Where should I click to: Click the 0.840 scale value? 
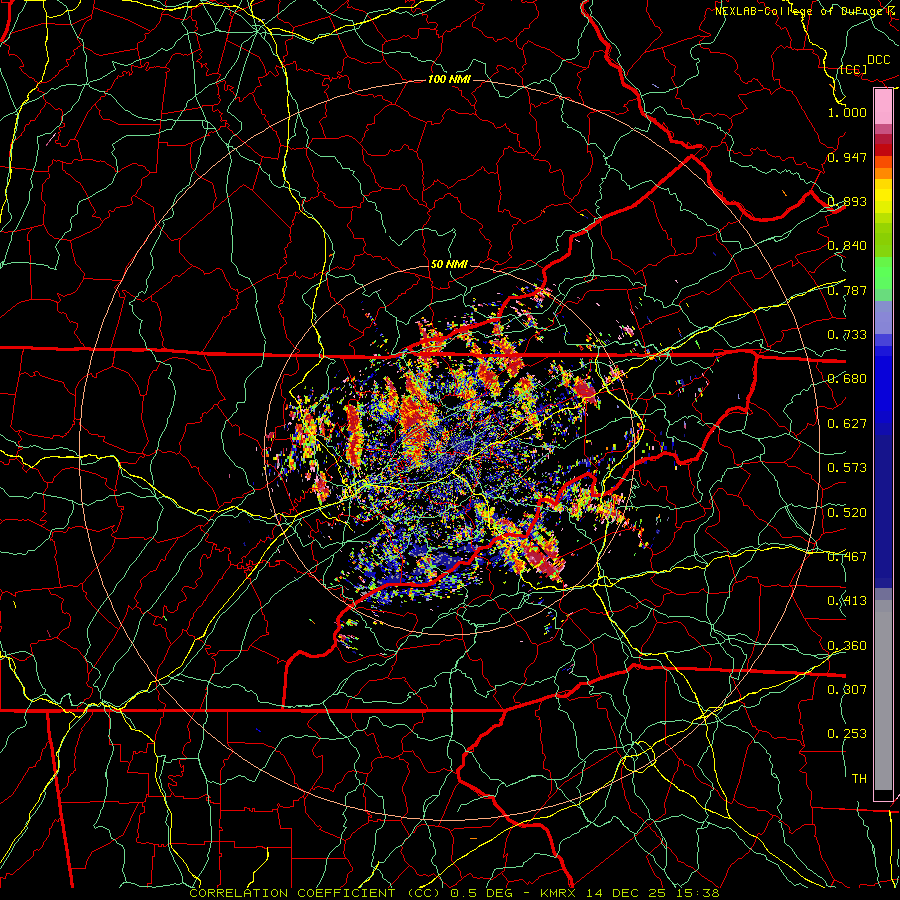coord(847,246)
